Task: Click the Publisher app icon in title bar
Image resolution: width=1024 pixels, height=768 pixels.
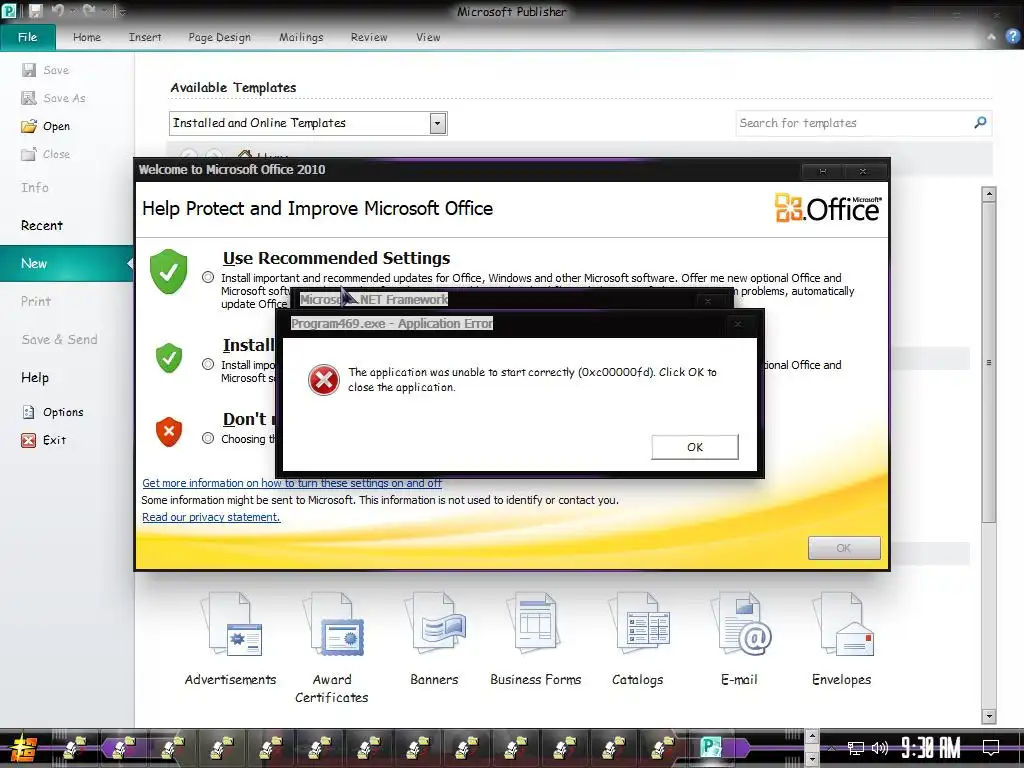Action: pyautogui.click(x=9, y=11)
